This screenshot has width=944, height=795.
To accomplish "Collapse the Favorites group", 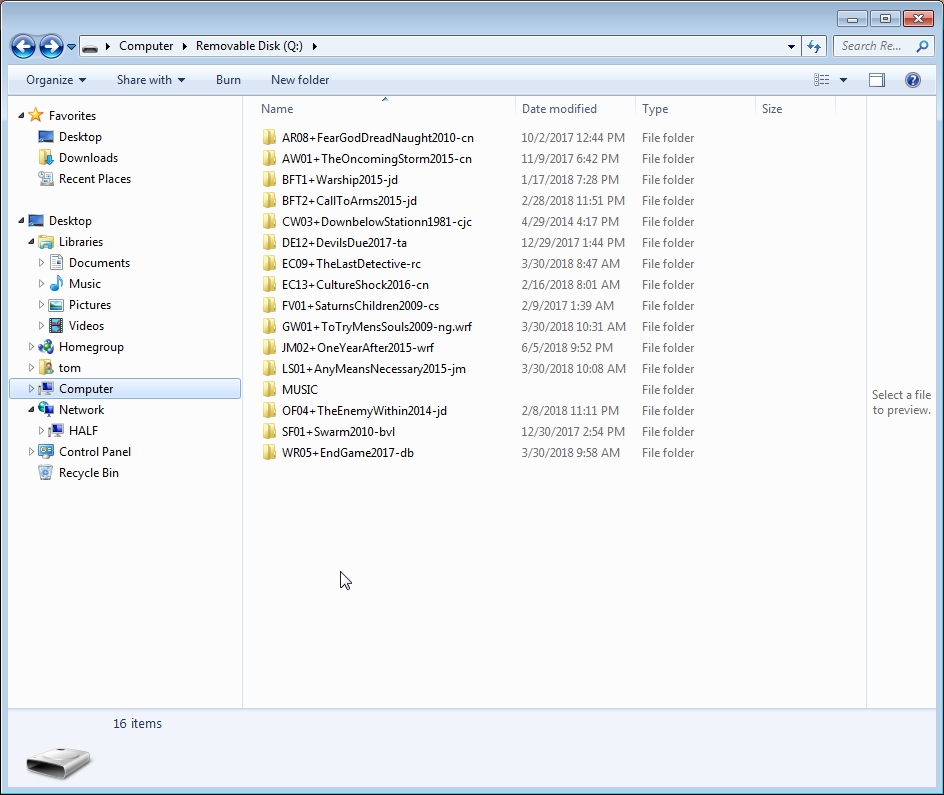I will [x=21, y=116].
